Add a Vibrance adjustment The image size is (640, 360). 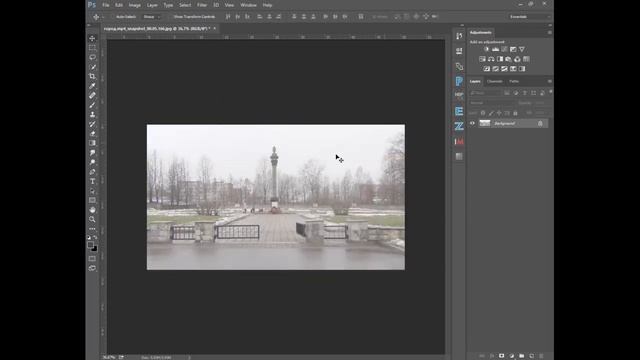pos(522,49)
